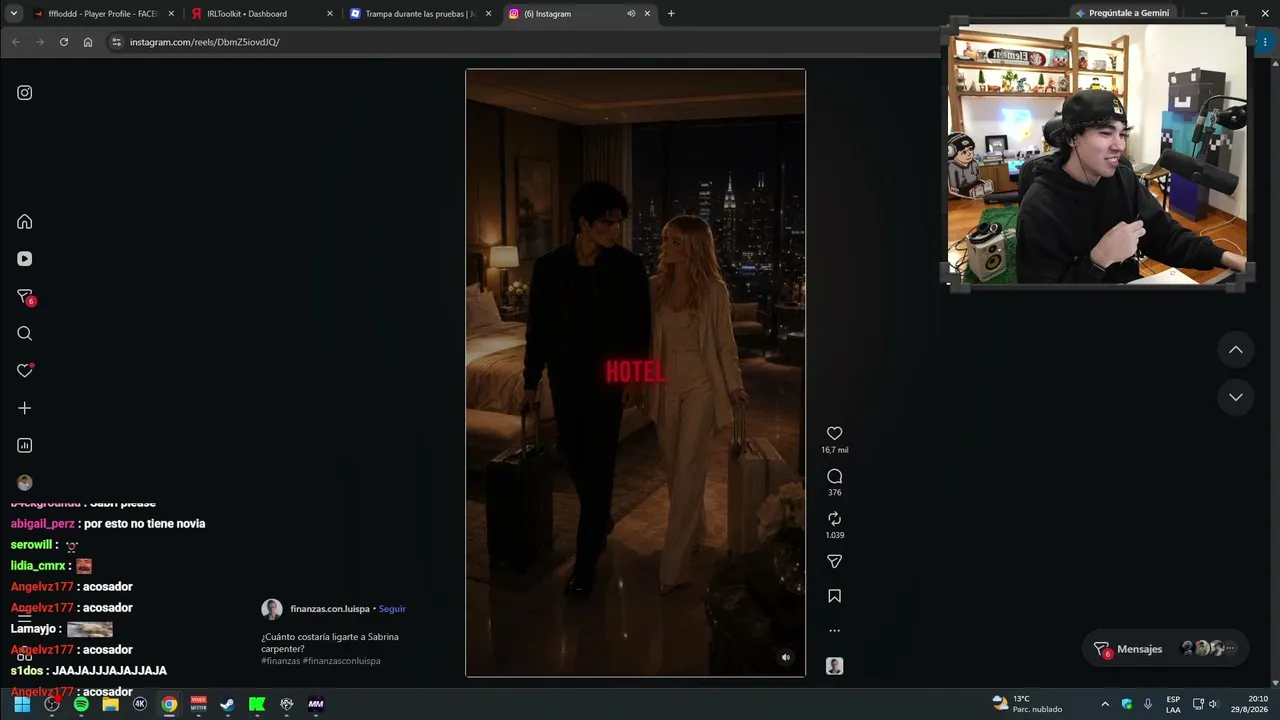View site information for instagram.com
This screenshot has width=1280, height=720.
click(x=116, y=42)
